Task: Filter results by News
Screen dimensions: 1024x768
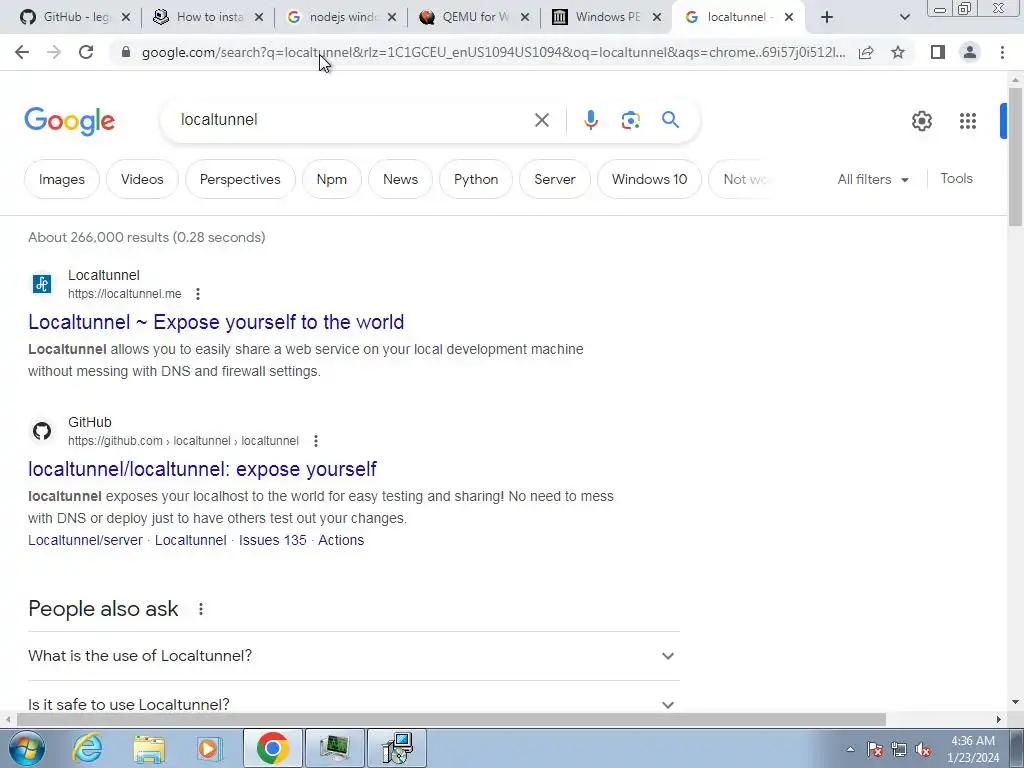Action: coord(400,179)
